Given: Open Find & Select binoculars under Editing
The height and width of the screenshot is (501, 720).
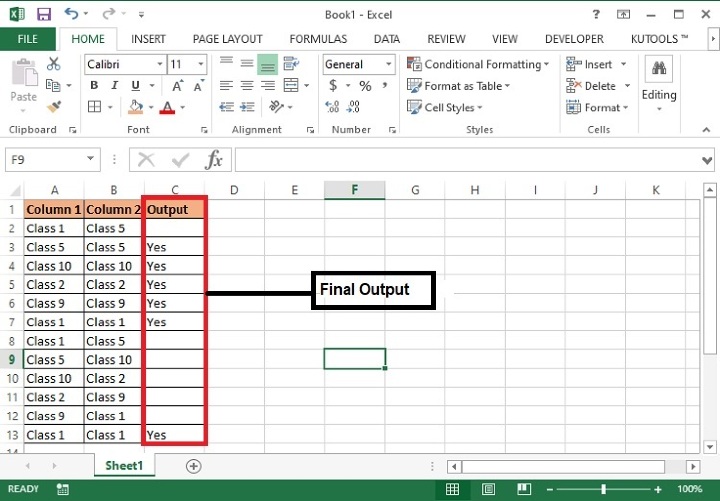Looking at the screenshot, I should tap(659, 68).
